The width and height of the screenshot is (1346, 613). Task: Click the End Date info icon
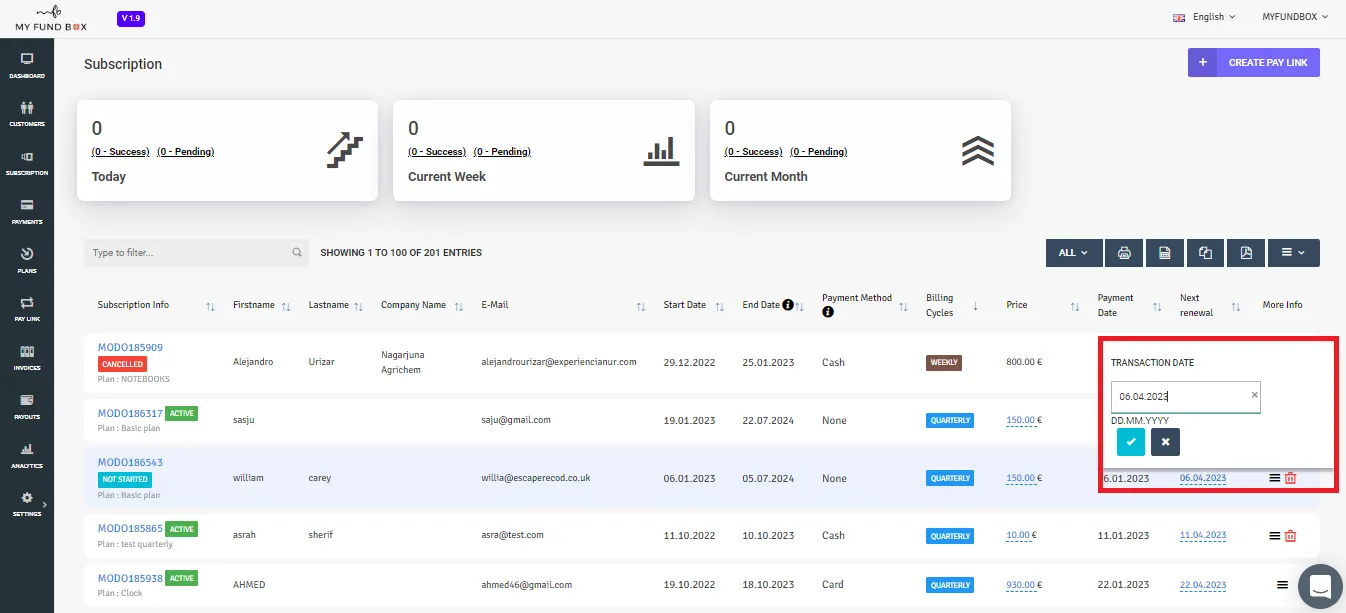788,305
